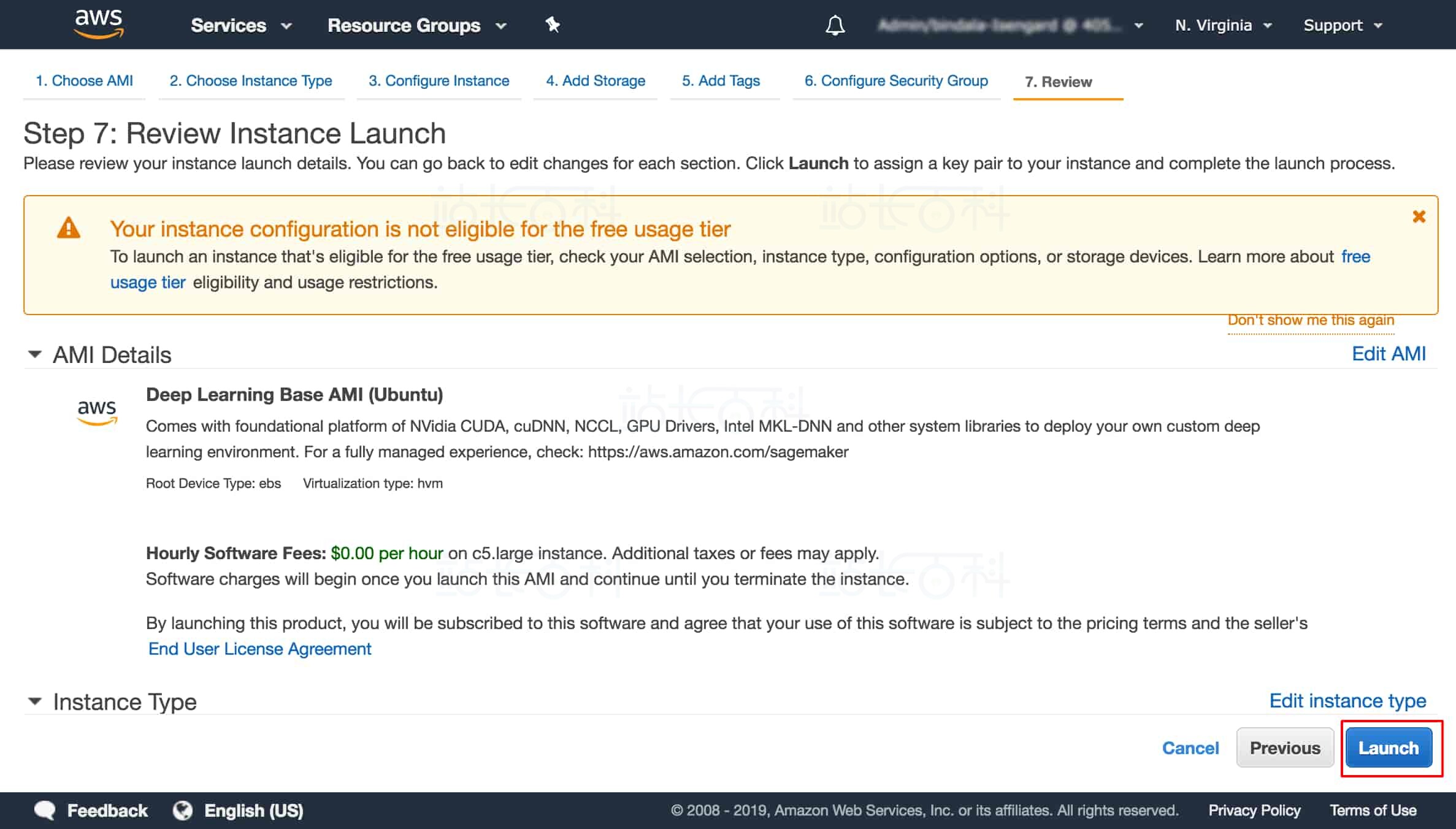This screenshot has height=829, width=1456.
Task: Change language from English (US)
Action: pos(254,811)
